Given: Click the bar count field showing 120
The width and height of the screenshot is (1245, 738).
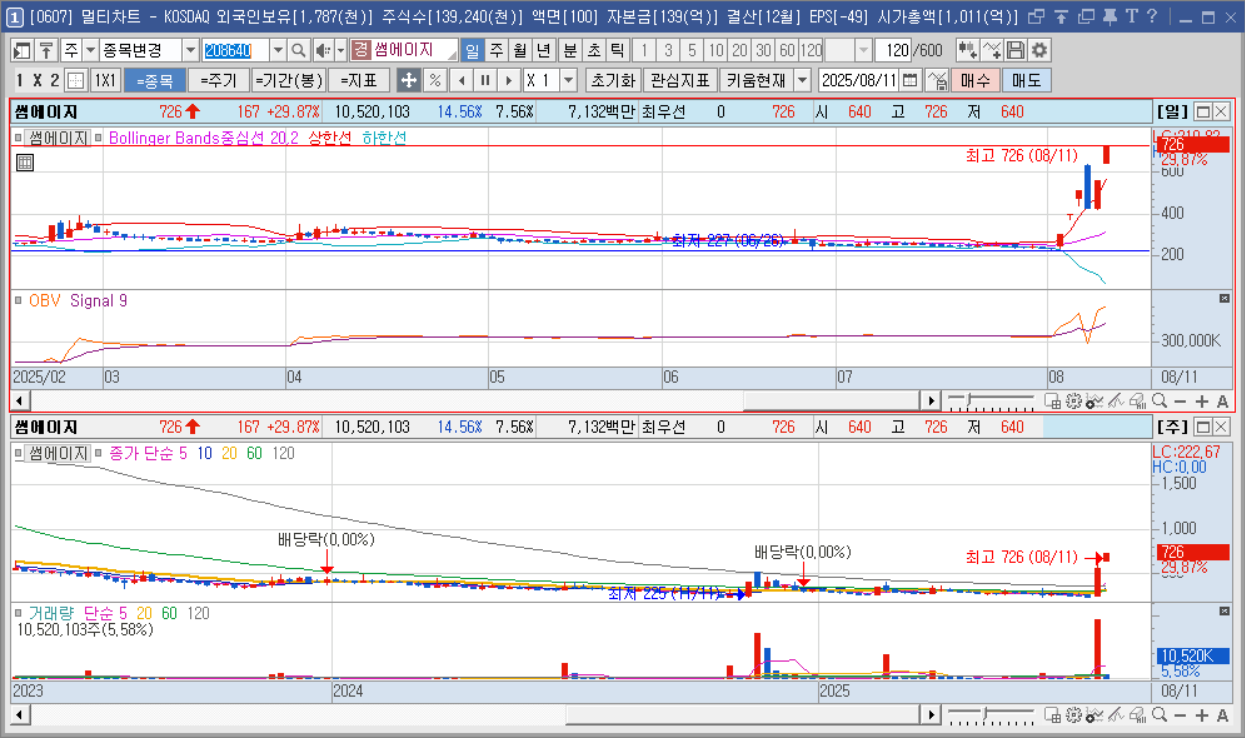Looking at the screenshot, I should 895,50.
